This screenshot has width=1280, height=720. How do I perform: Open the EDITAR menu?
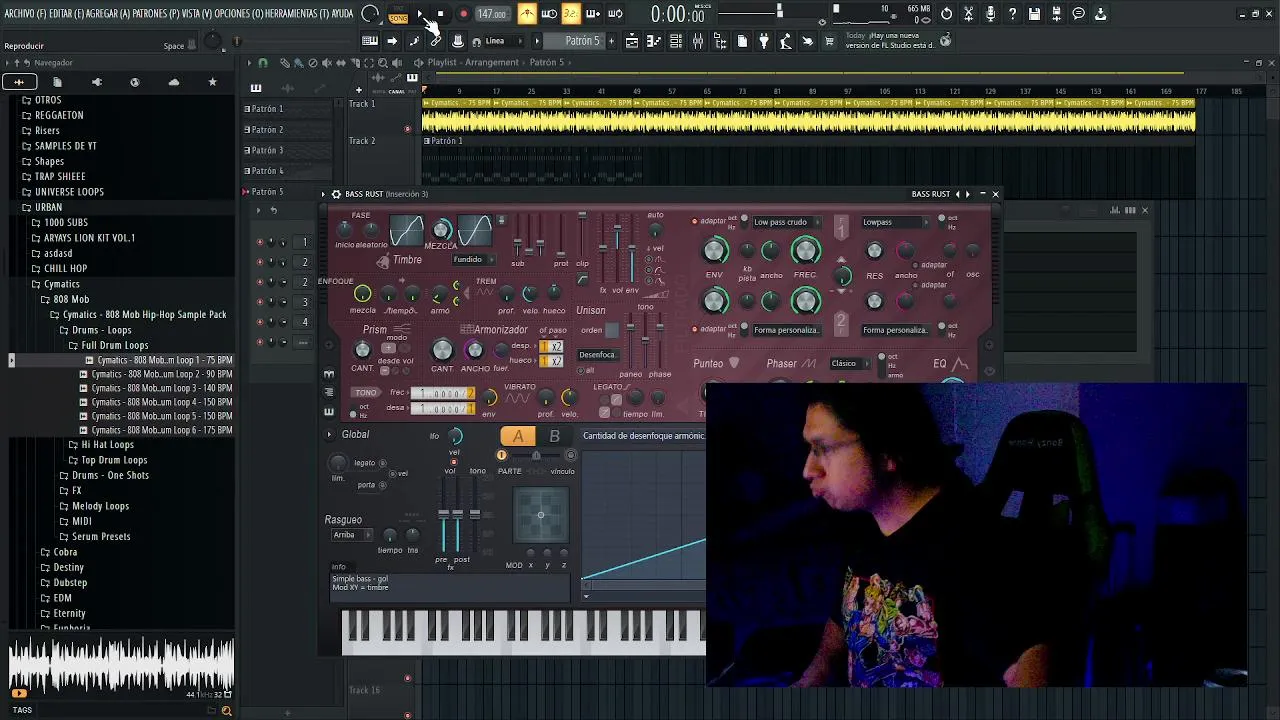point(66,14)
